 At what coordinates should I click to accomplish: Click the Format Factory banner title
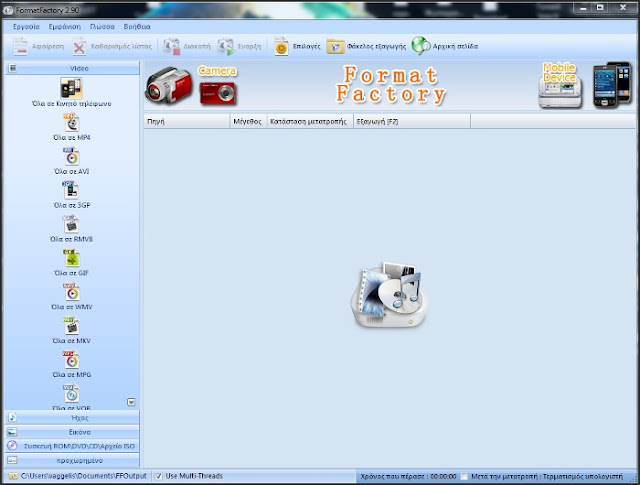tap(391, 85)
